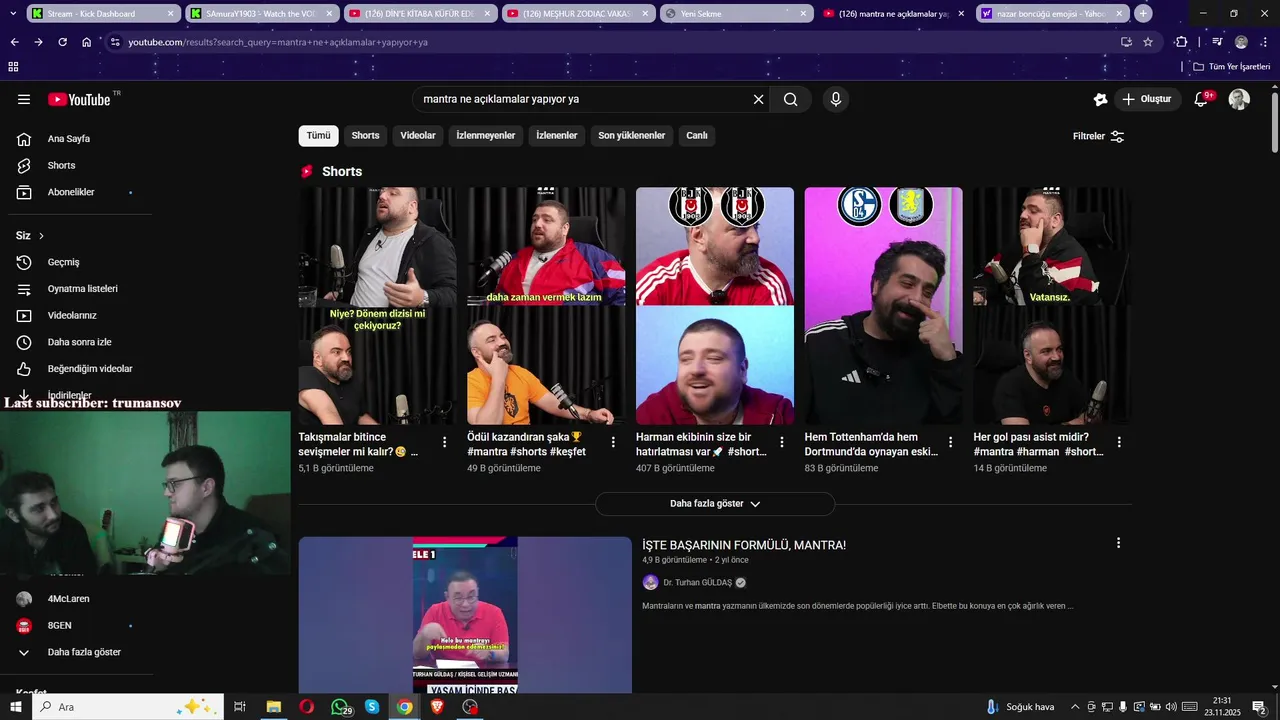
Task: Open the browser apps grid icon
Action: [x=13, y=67]
